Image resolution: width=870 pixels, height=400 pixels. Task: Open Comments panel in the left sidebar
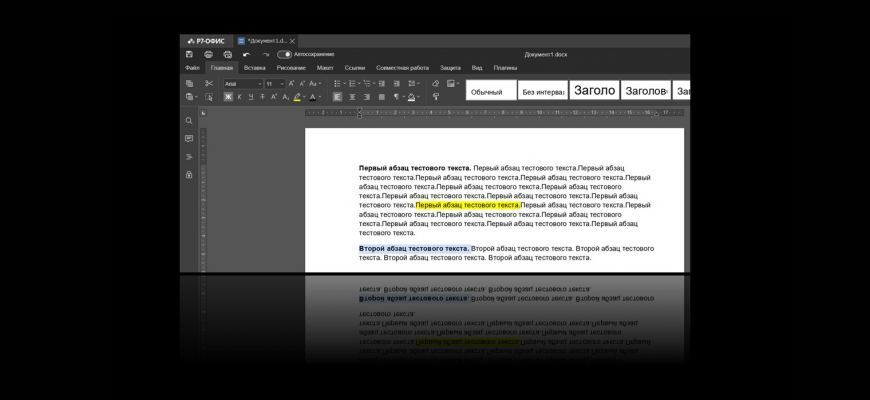click(189, 139)
